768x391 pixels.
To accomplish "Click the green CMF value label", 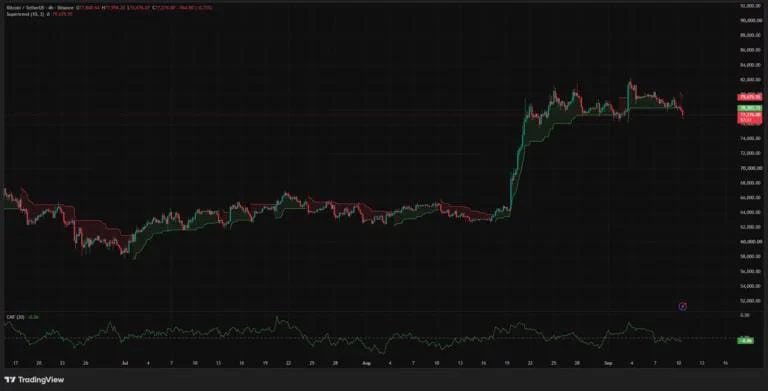I will (x=746, y=340).
